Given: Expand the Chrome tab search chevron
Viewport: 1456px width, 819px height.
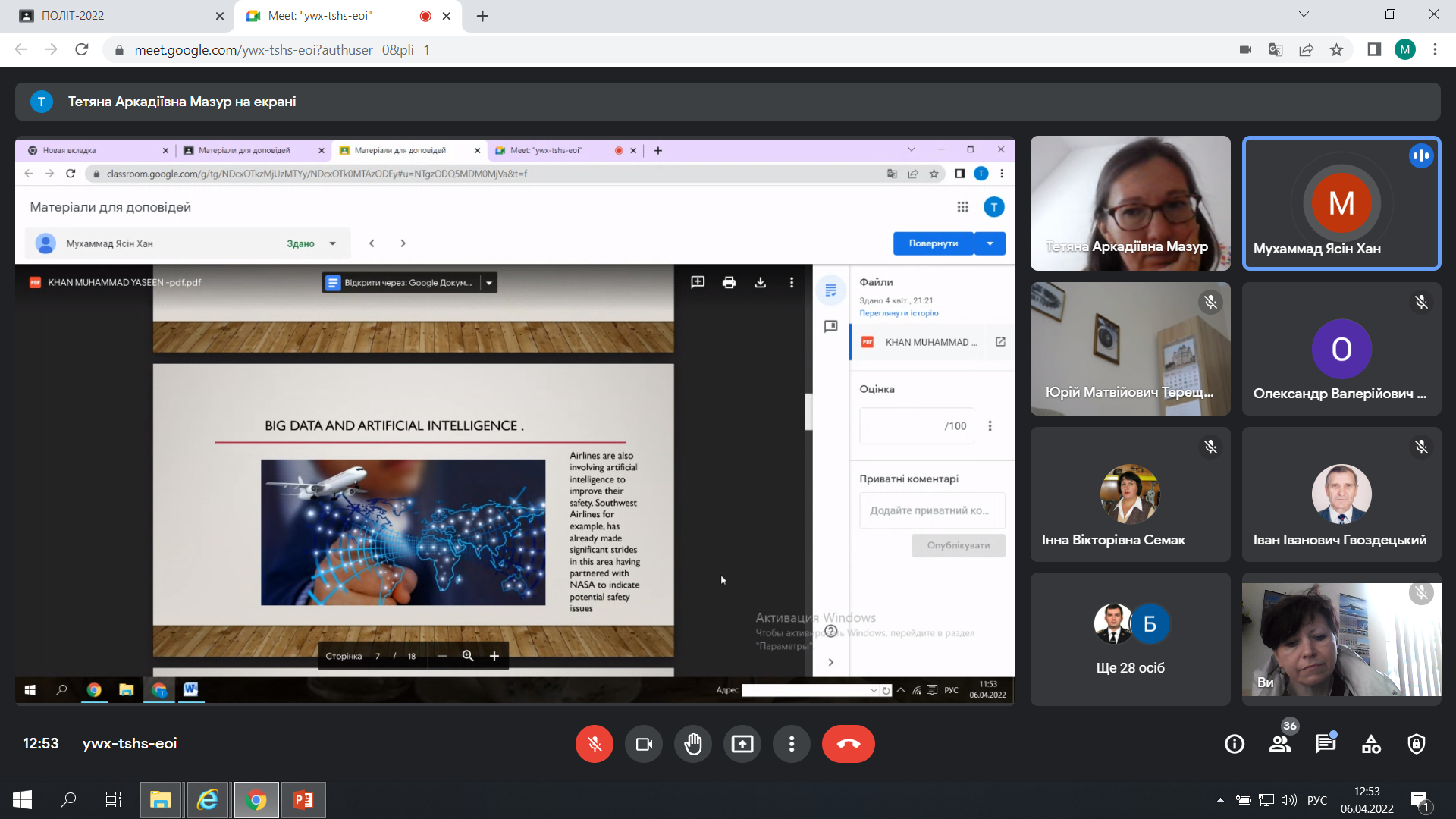Looking at the screenshot, I should (x=1304, y=14).
